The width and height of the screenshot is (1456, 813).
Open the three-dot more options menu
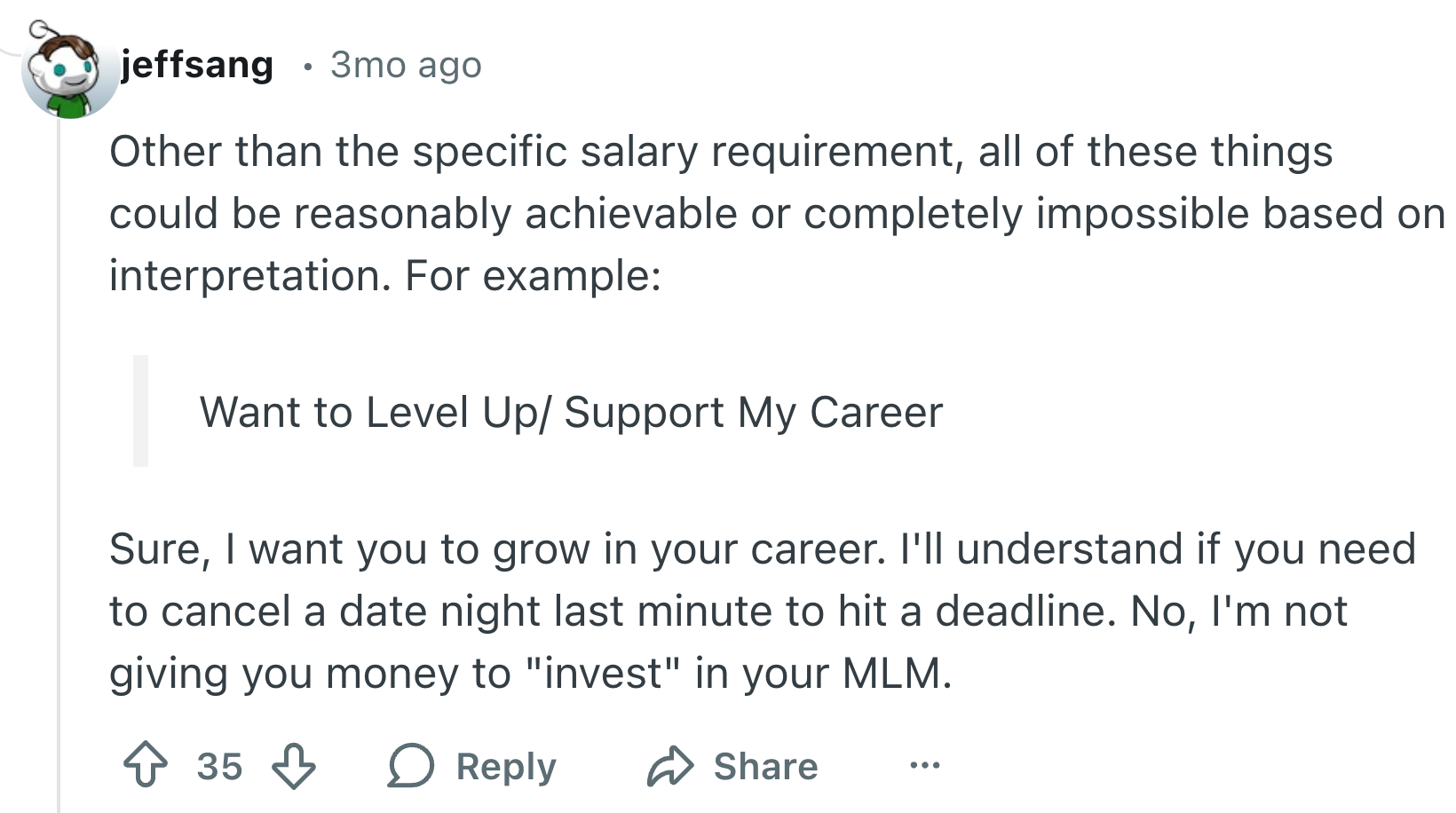tap(924, 765)
